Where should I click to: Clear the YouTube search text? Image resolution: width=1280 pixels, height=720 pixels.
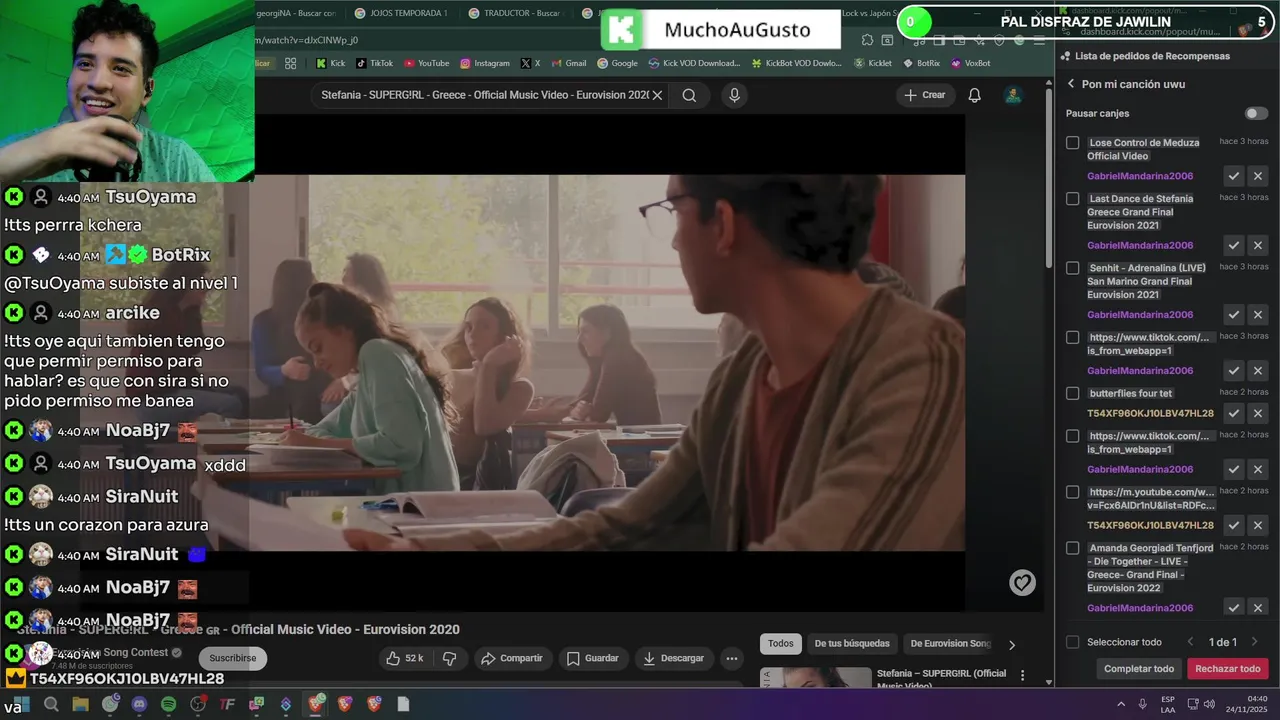click(657, 95)
